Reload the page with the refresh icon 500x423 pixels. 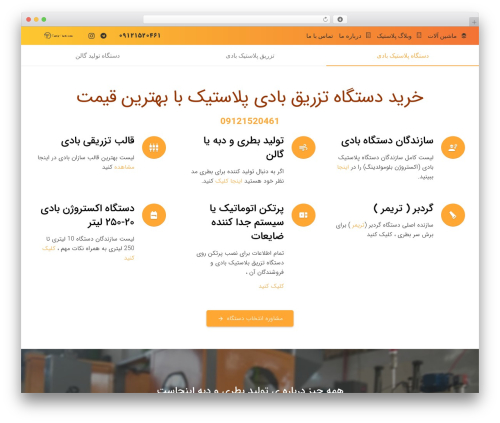[x=325, y=19]
